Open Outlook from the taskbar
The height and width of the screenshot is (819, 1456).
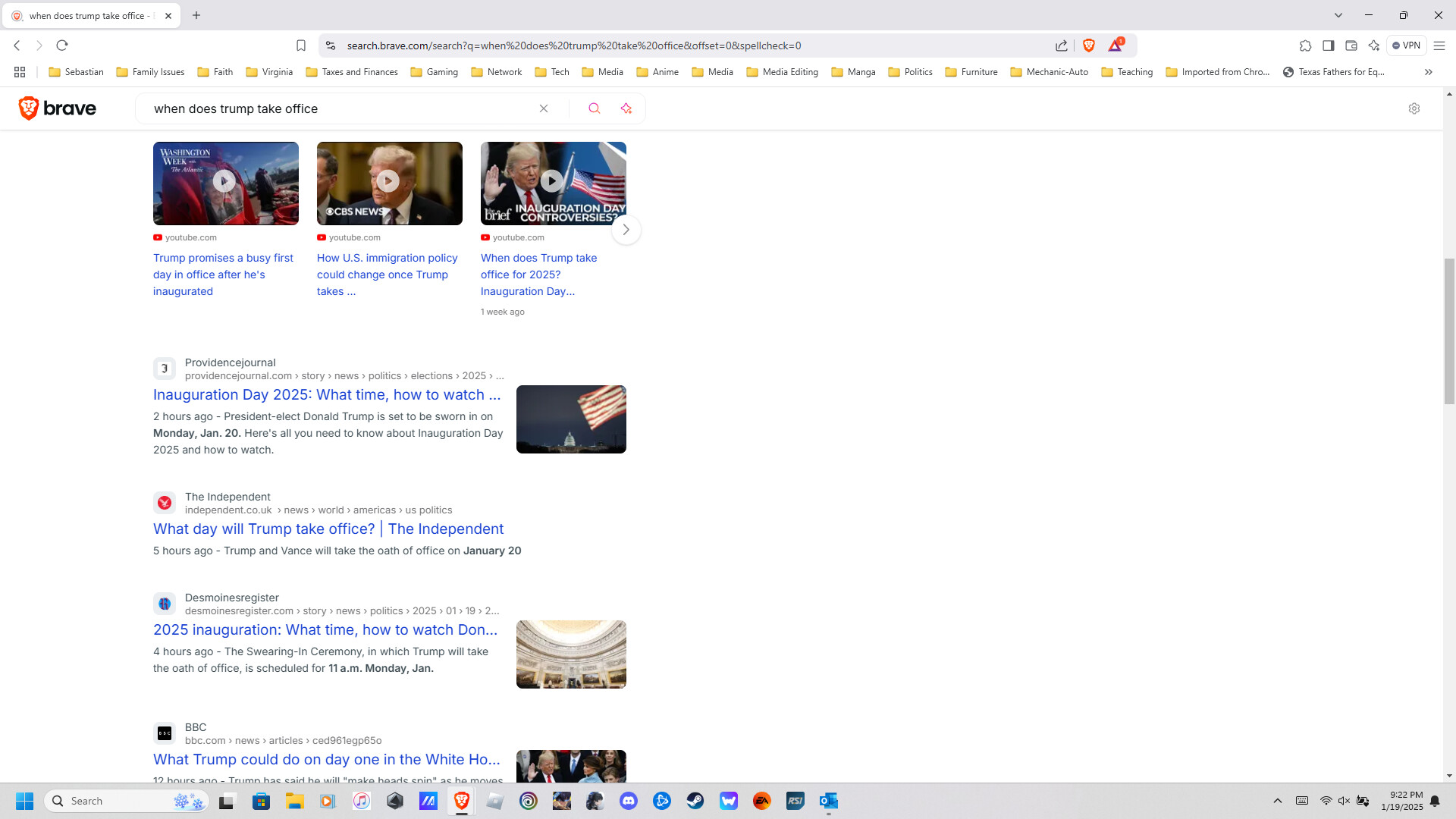click(x=829, y=801)
